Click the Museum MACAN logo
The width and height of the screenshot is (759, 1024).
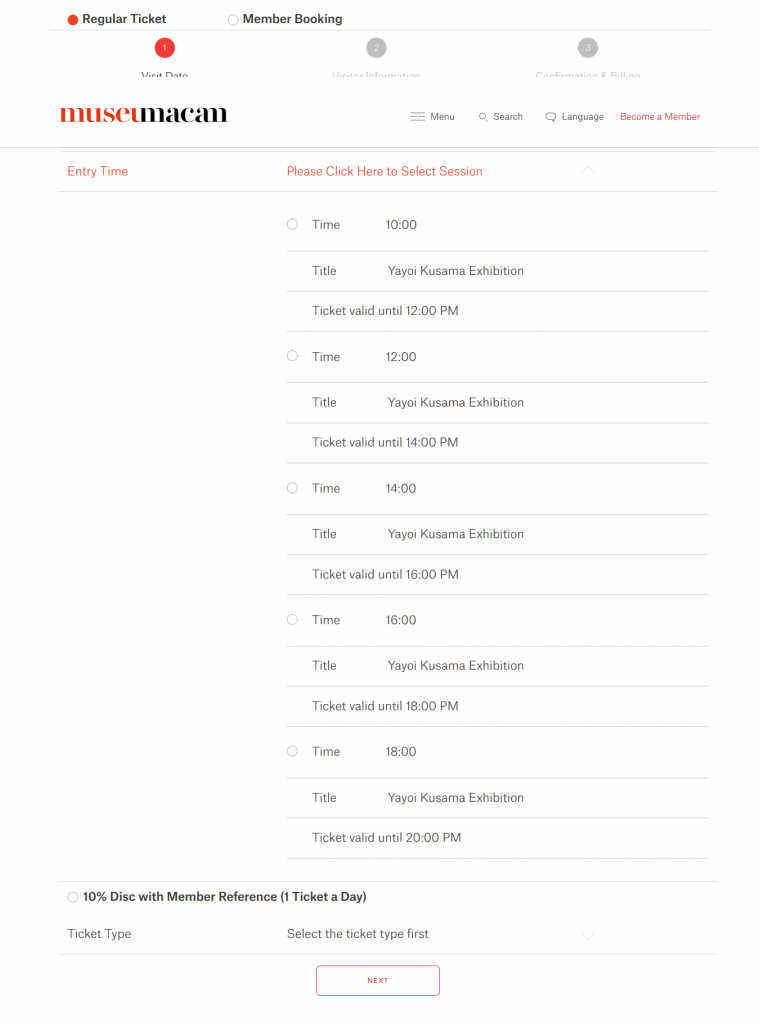click(x=144, y=115)
